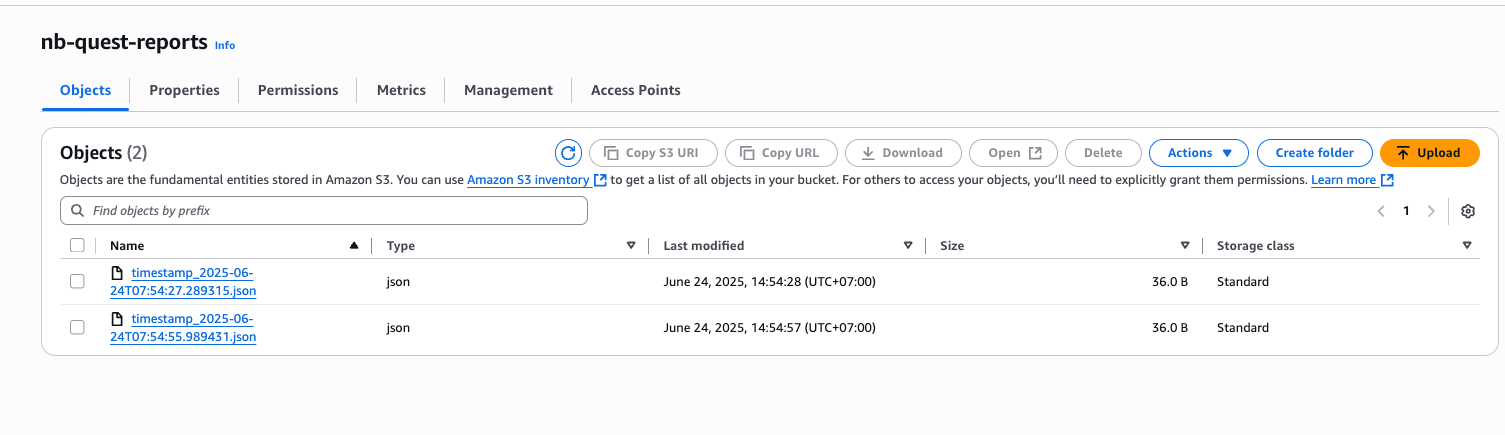The height and width of the screenshot is (435, 1505).
Task: Select checkbox for 07:54:55.989431 json file
Action: point(77,328)
